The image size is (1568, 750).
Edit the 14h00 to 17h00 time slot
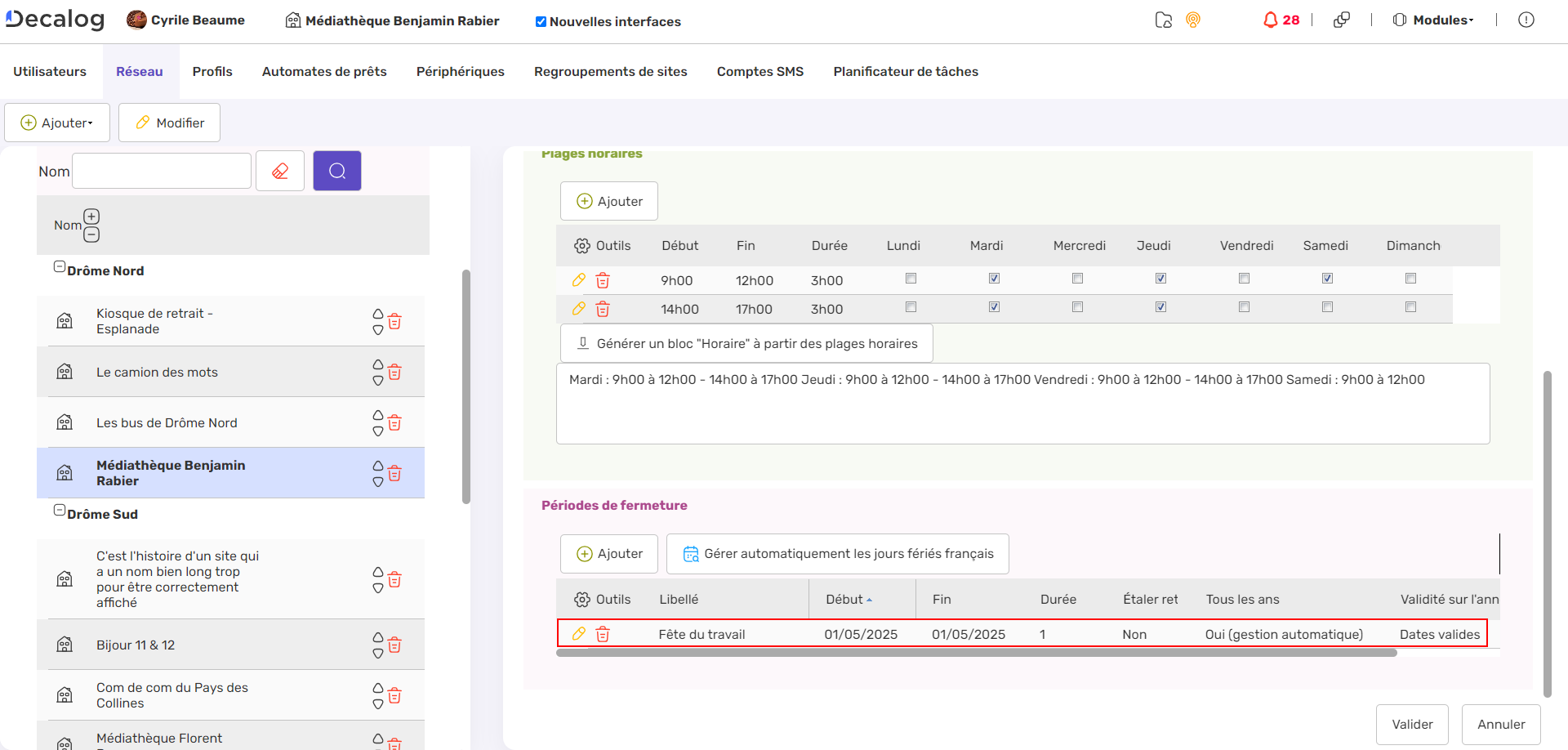[x=579, y=309]
